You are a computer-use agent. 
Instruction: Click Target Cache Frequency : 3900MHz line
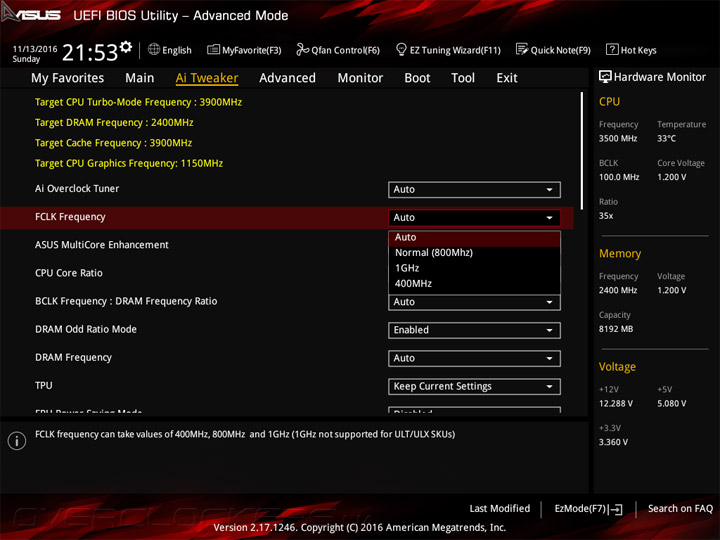click(113, 143)
